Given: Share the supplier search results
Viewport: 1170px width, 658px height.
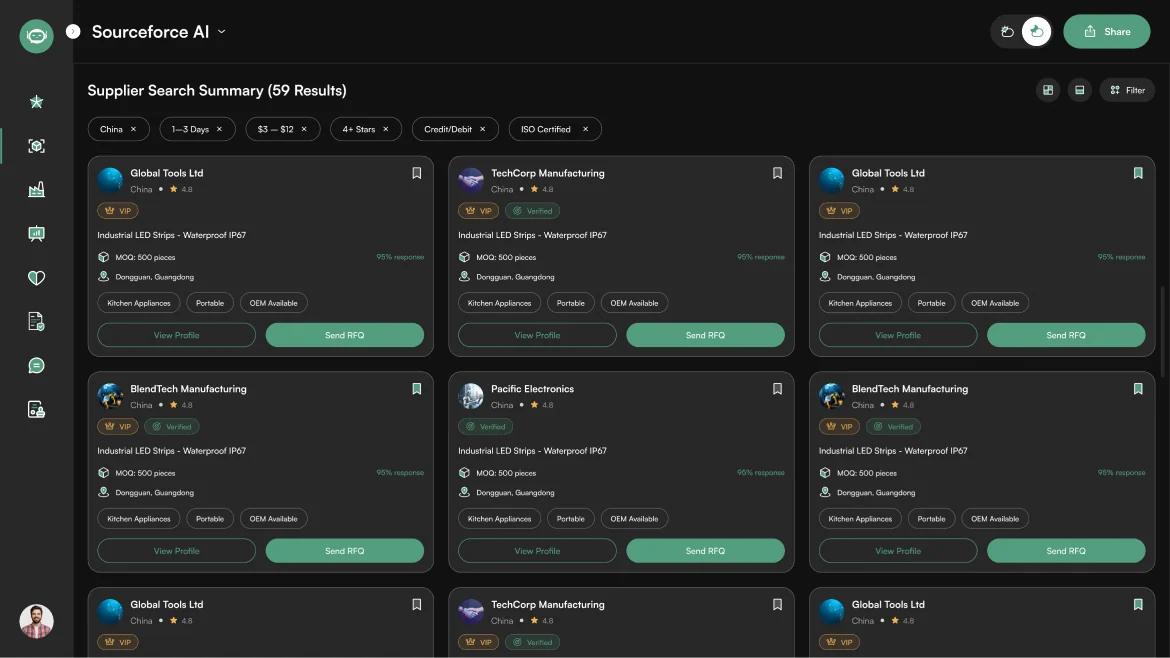Looking at the screenshot, I should click(1107, 31).
